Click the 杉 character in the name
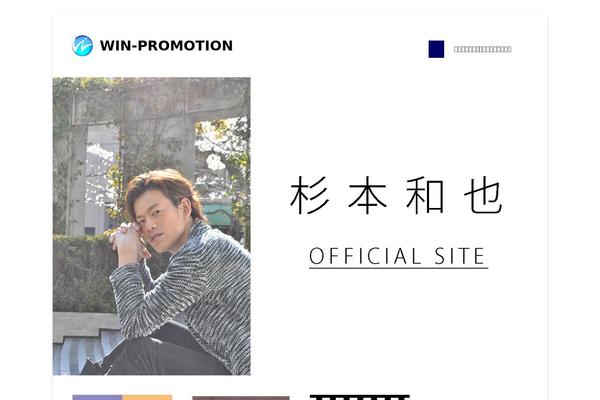The width and height of the screenshot is (600, 400). pos(309,195)
